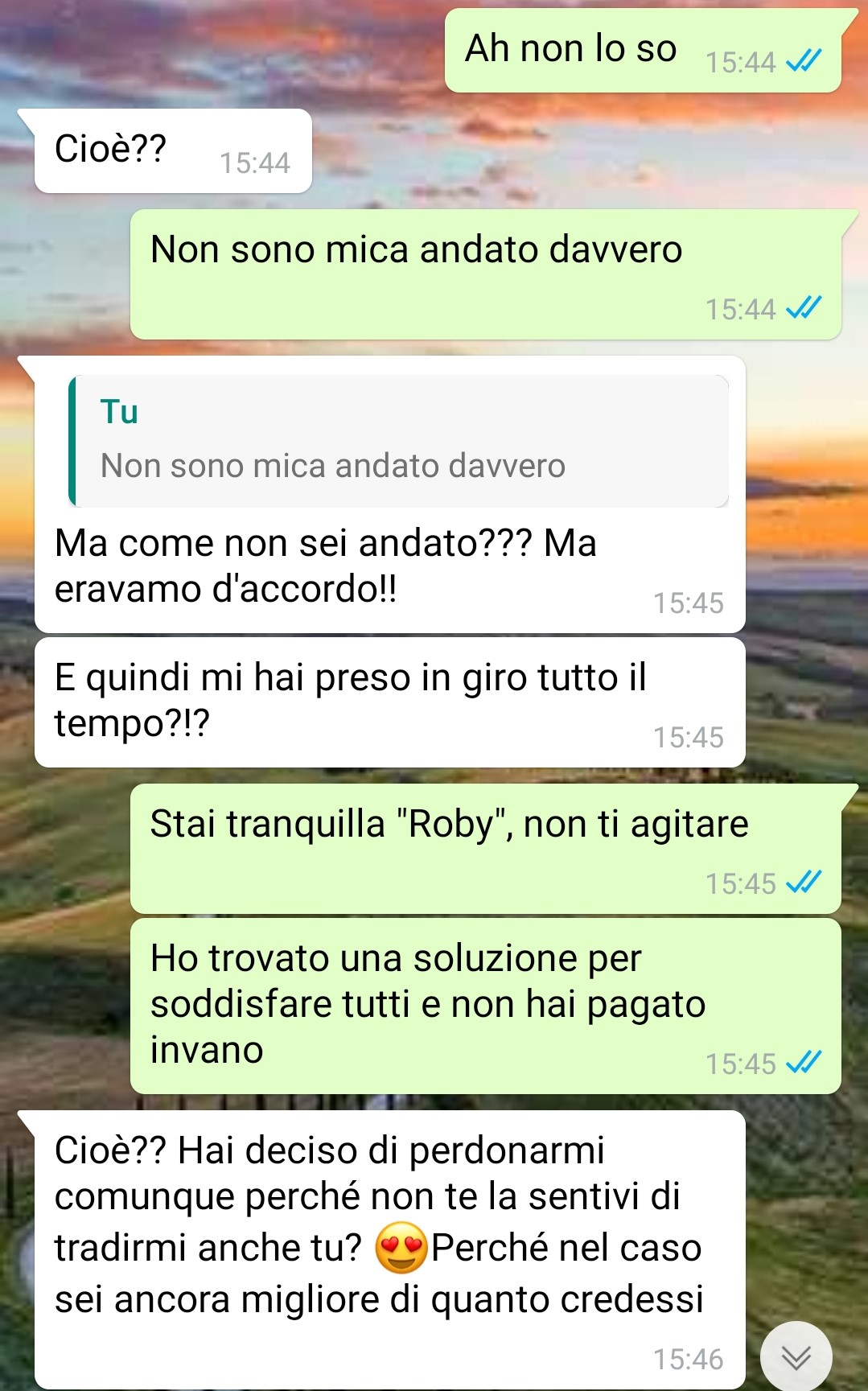Select the "Cioè??" message bubble
The image size is (868, 1391).
(173, 150)
